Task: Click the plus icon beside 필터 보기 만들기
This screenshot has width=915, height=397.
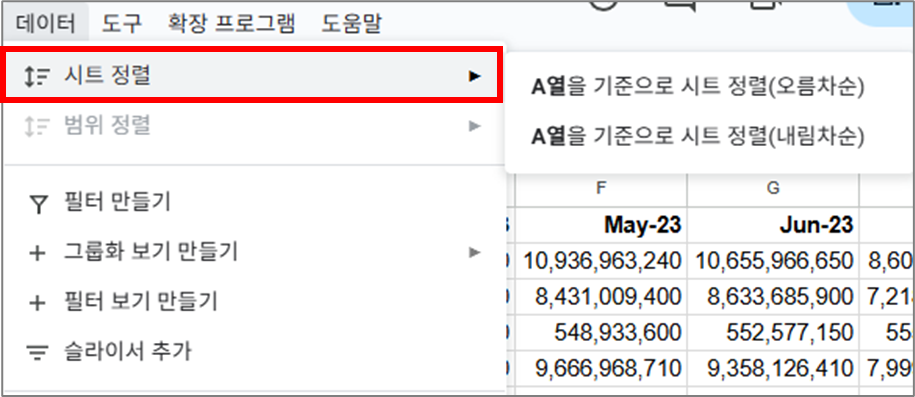Action: [37, 303]
